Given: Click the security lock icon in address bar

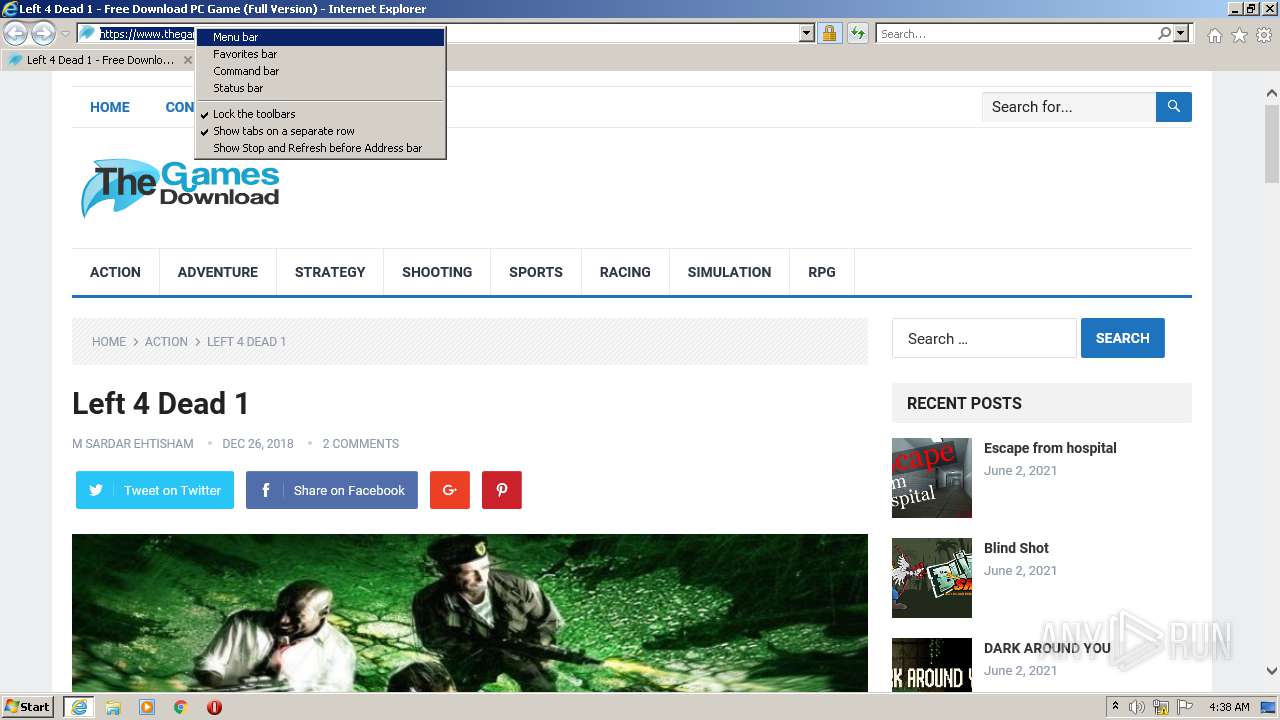Looking at the screenshot, I should click(829, 33).
